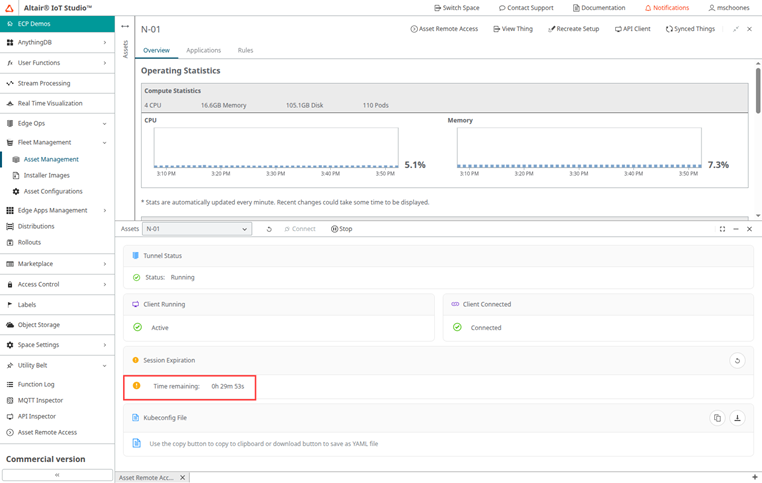Collapse the left sidebar with double chevron
762x483 pixels.
(56, 475)
